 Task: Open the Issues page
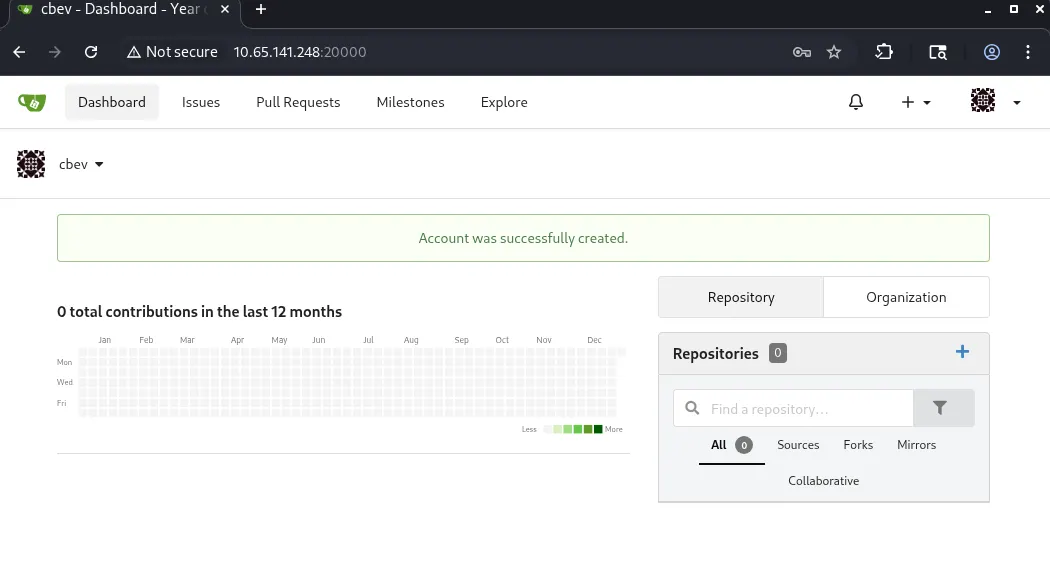201,102
